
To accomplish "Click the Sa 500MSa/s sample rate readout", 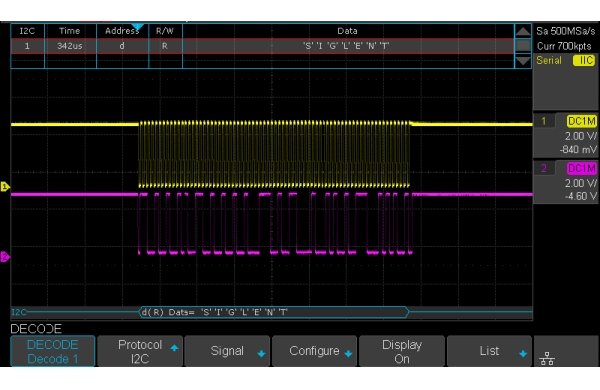I will 565,31.
